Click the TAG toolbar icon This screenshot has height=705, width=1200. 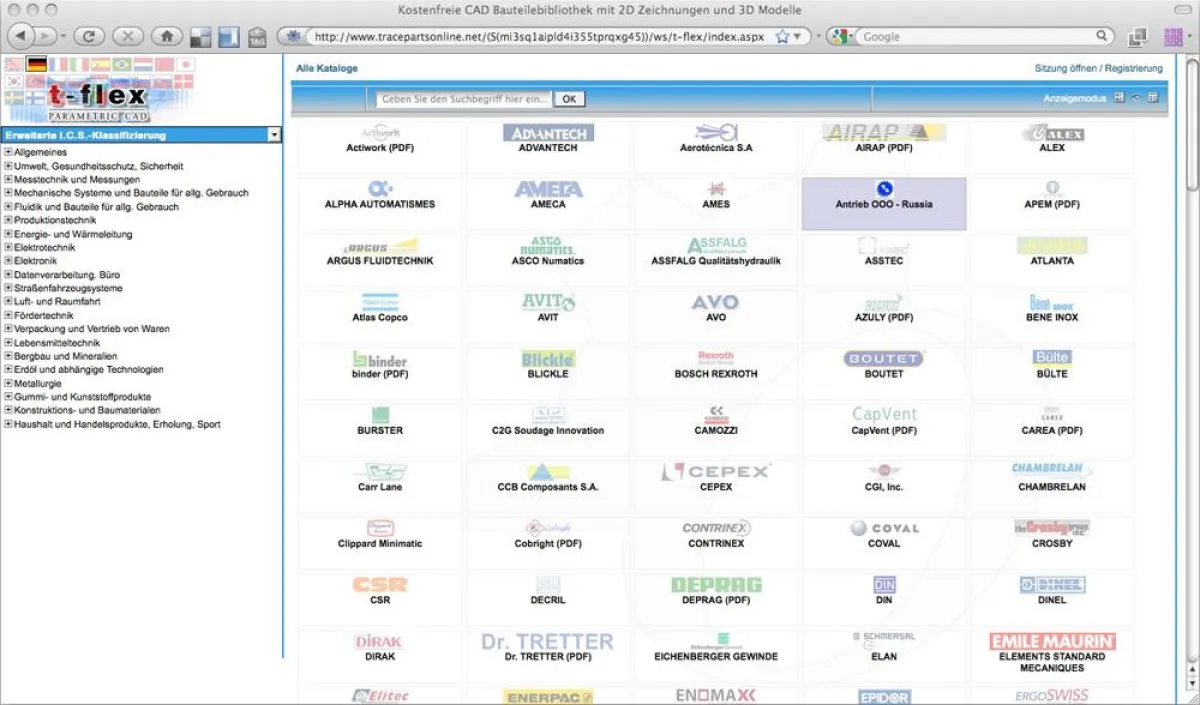(257, 37)
